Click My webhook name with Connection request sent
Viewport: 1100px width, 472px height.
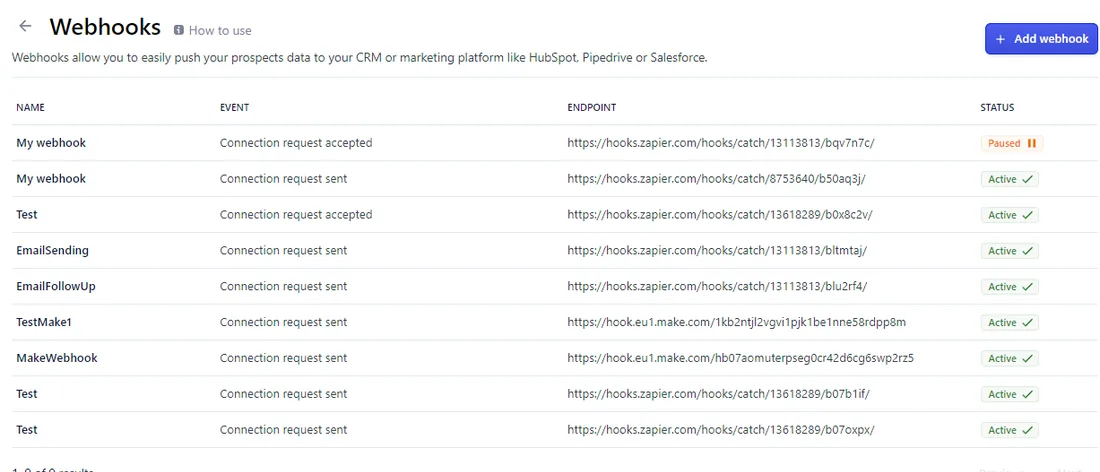point(51,179)
